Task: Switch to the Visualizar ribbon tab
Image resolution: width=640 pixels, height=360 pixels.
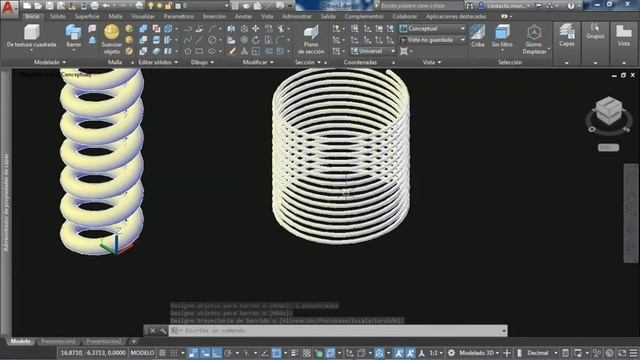Action: pyautogui.click(x=143, y=16)
